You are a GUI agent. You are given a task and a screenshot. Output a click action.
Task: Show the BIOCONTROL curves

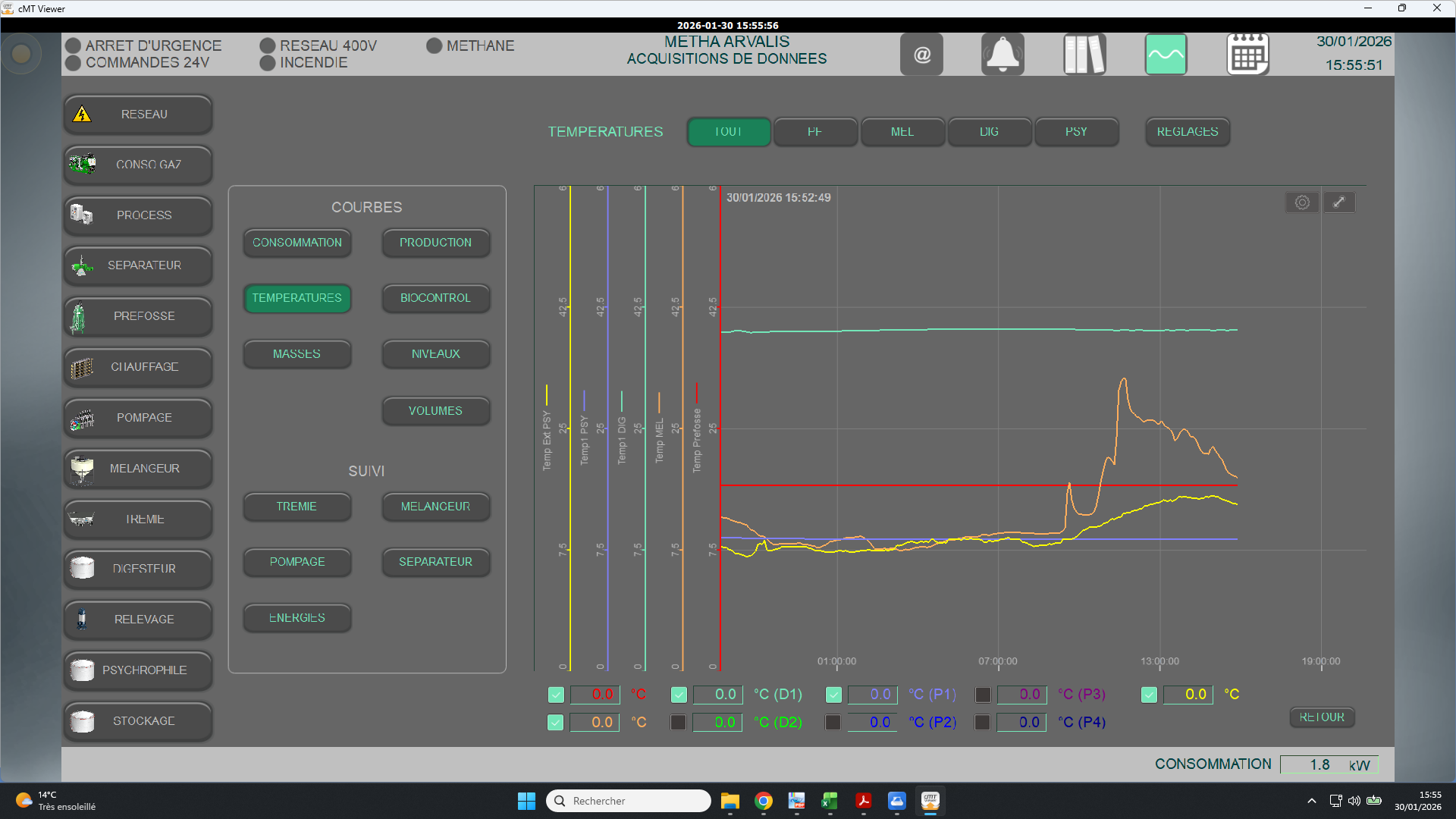point(435,298)
